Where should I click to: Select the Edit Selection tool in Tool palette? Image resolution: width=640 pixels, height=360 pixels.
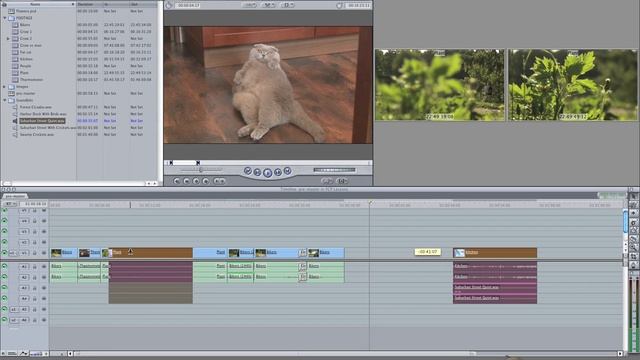[633, 205]
